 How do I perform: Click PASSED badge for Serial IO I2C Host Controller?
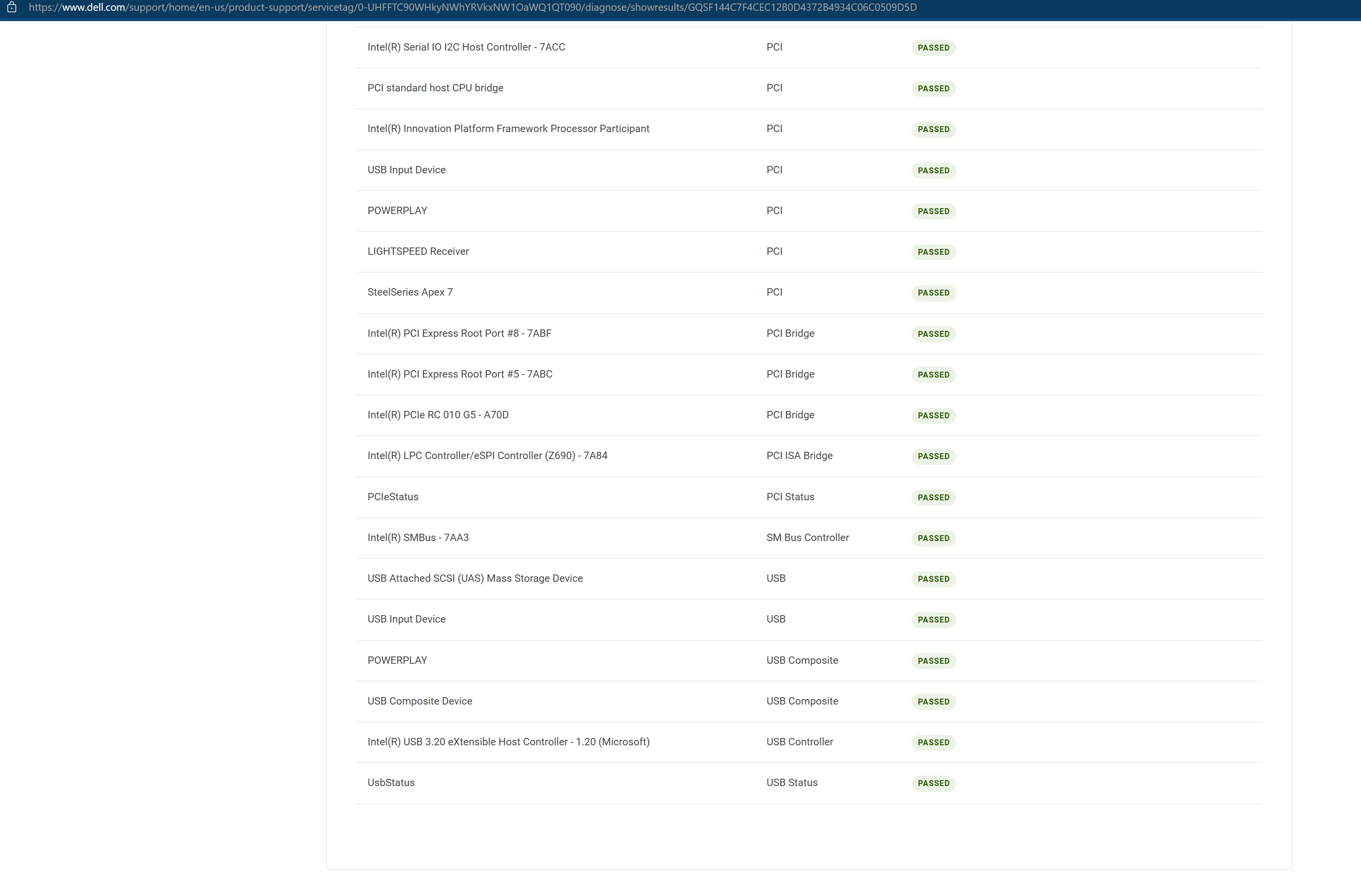point(933,48)
